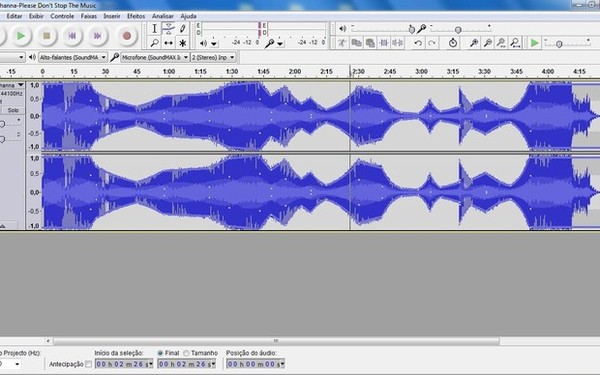Open the Controle menu
This screenshot has width=600, height=375.
[x=62, y=16]
